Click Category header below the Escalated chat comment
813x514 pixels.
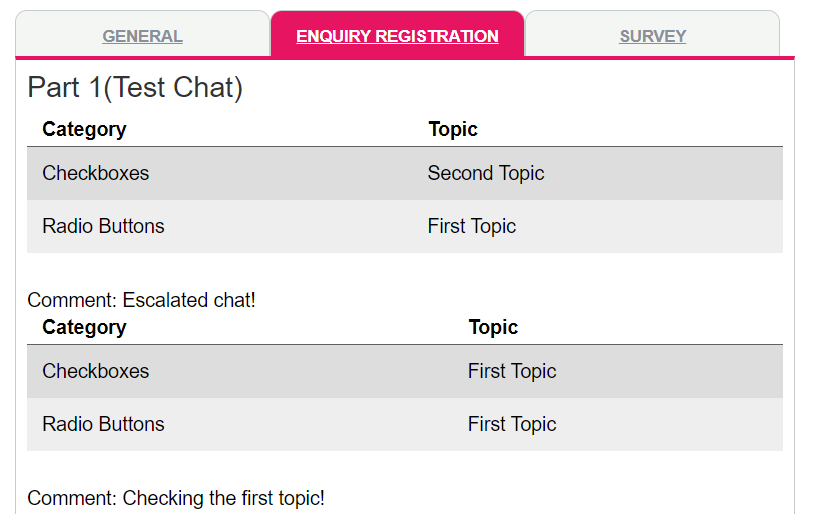[84, 327]
